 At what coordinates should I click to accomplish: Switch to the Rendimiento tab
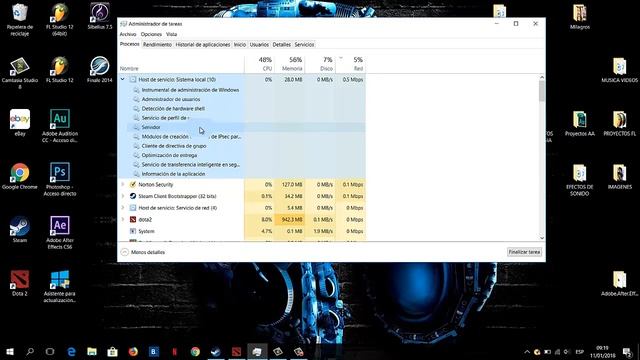click(x=157, y=44)
